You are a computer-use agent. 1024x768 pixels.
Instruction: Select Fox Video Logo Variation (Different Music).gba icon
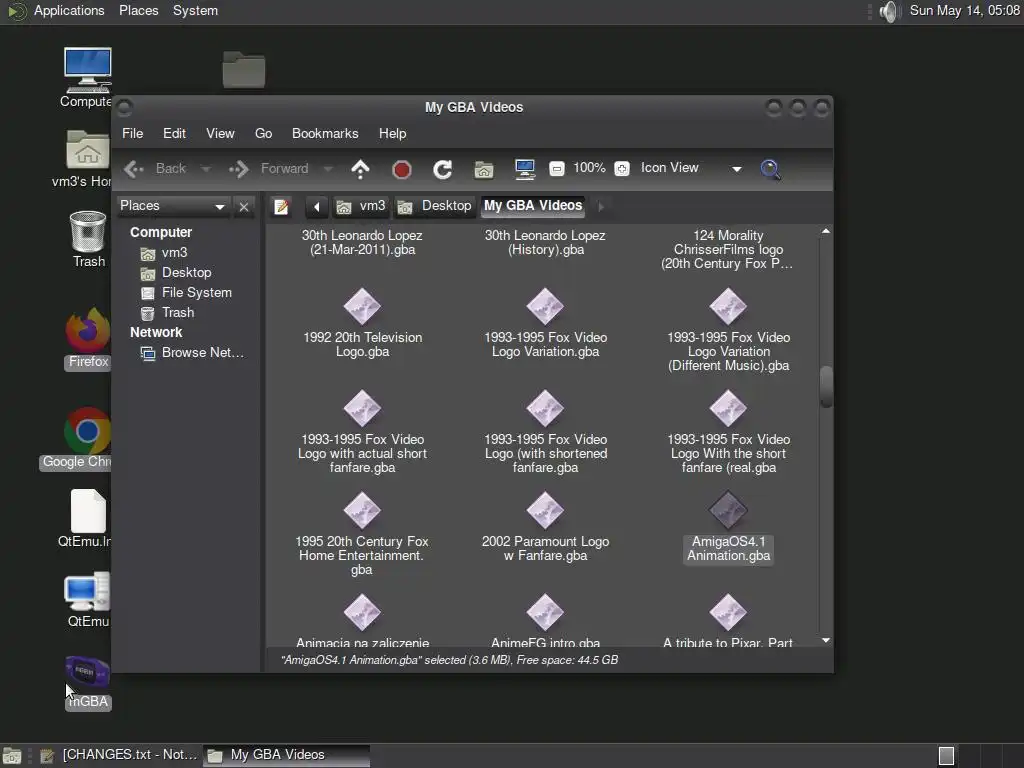[728, 306]
